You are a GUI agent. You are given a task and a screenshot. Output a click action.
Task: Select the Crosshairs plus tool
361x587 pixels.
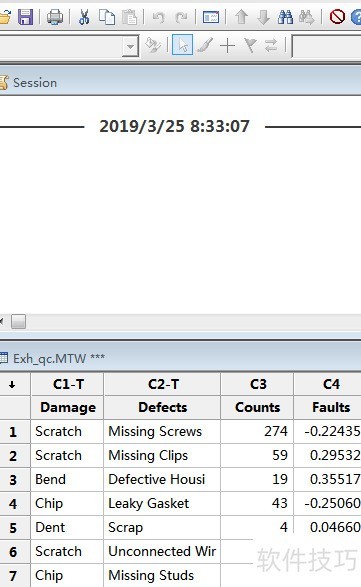(x=228, y=46)
